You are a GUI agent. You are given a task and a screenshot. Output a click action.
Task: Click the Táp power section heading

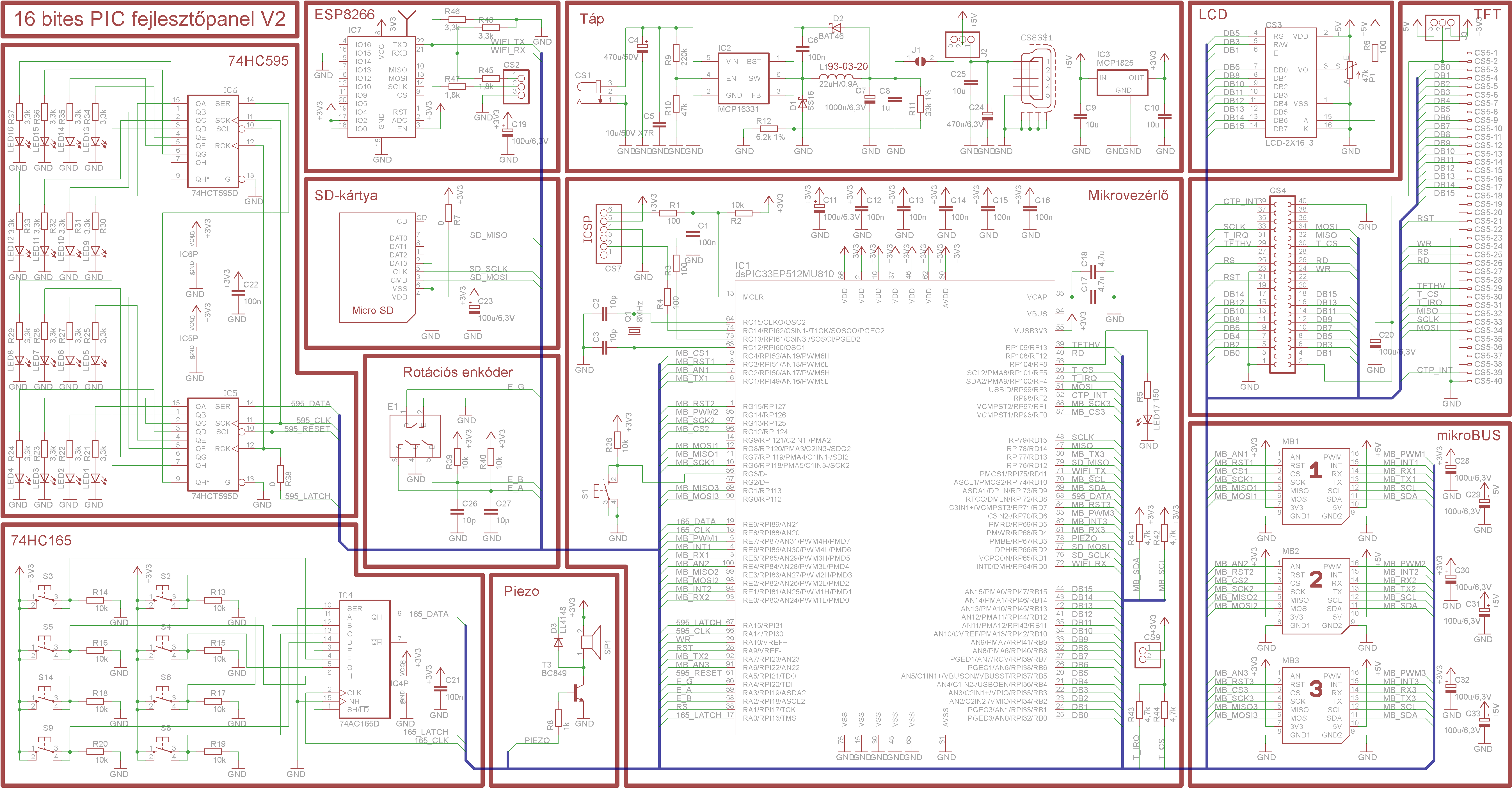[x=592, y=19]
